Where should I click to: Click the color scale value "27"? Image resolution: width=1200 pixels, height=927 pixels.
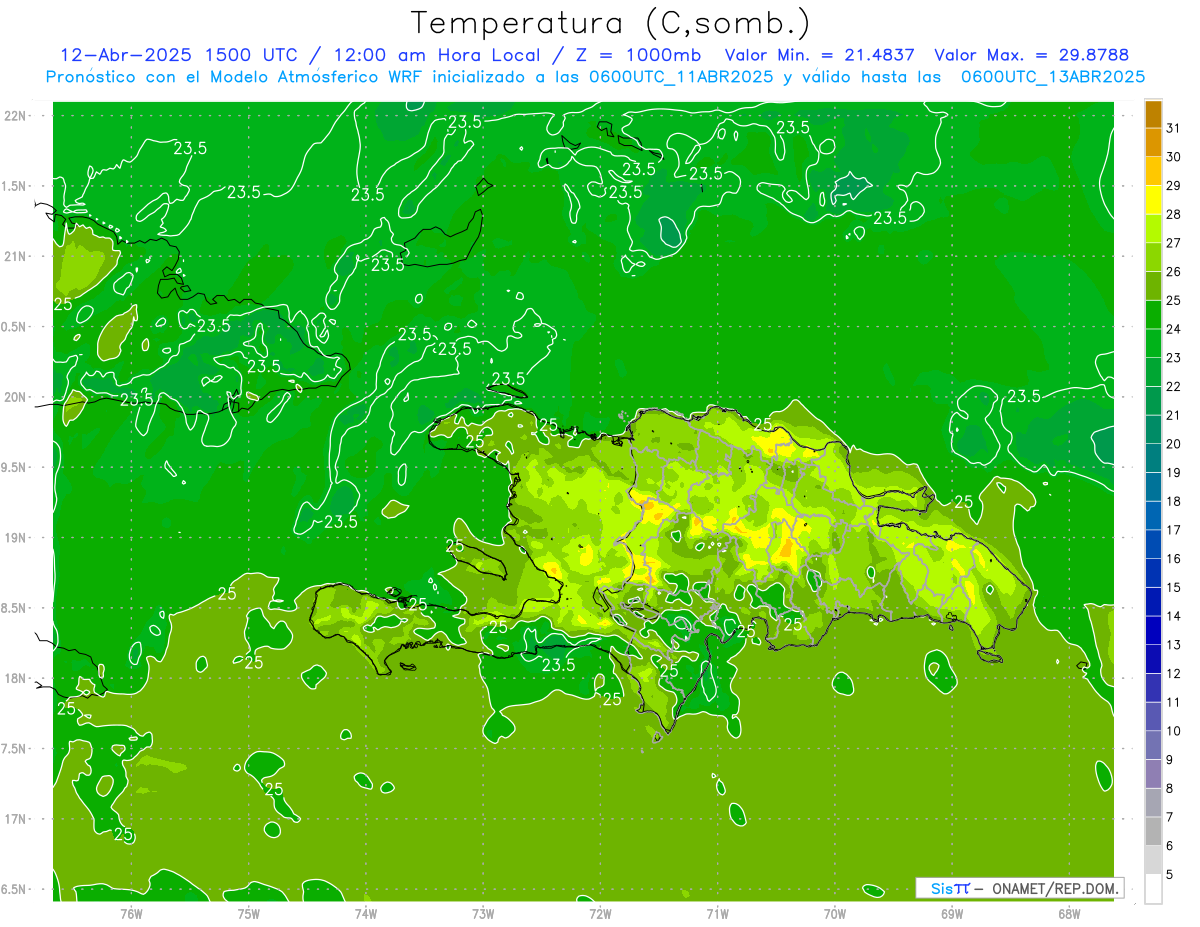[x=1174, y=243]
